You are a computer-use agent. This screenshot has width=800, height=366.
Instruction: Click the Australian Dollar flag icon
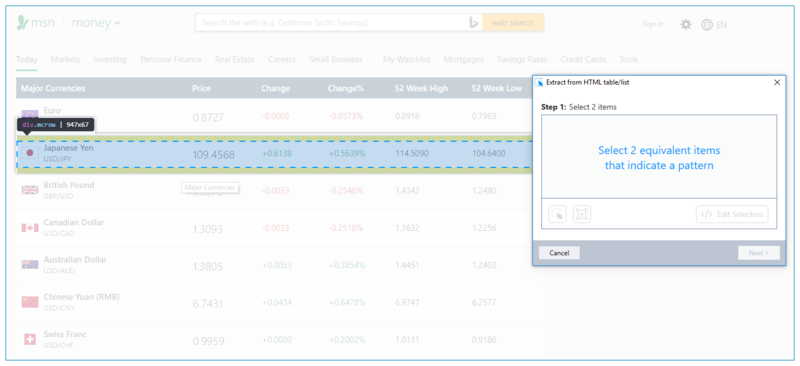coord(30,264)
